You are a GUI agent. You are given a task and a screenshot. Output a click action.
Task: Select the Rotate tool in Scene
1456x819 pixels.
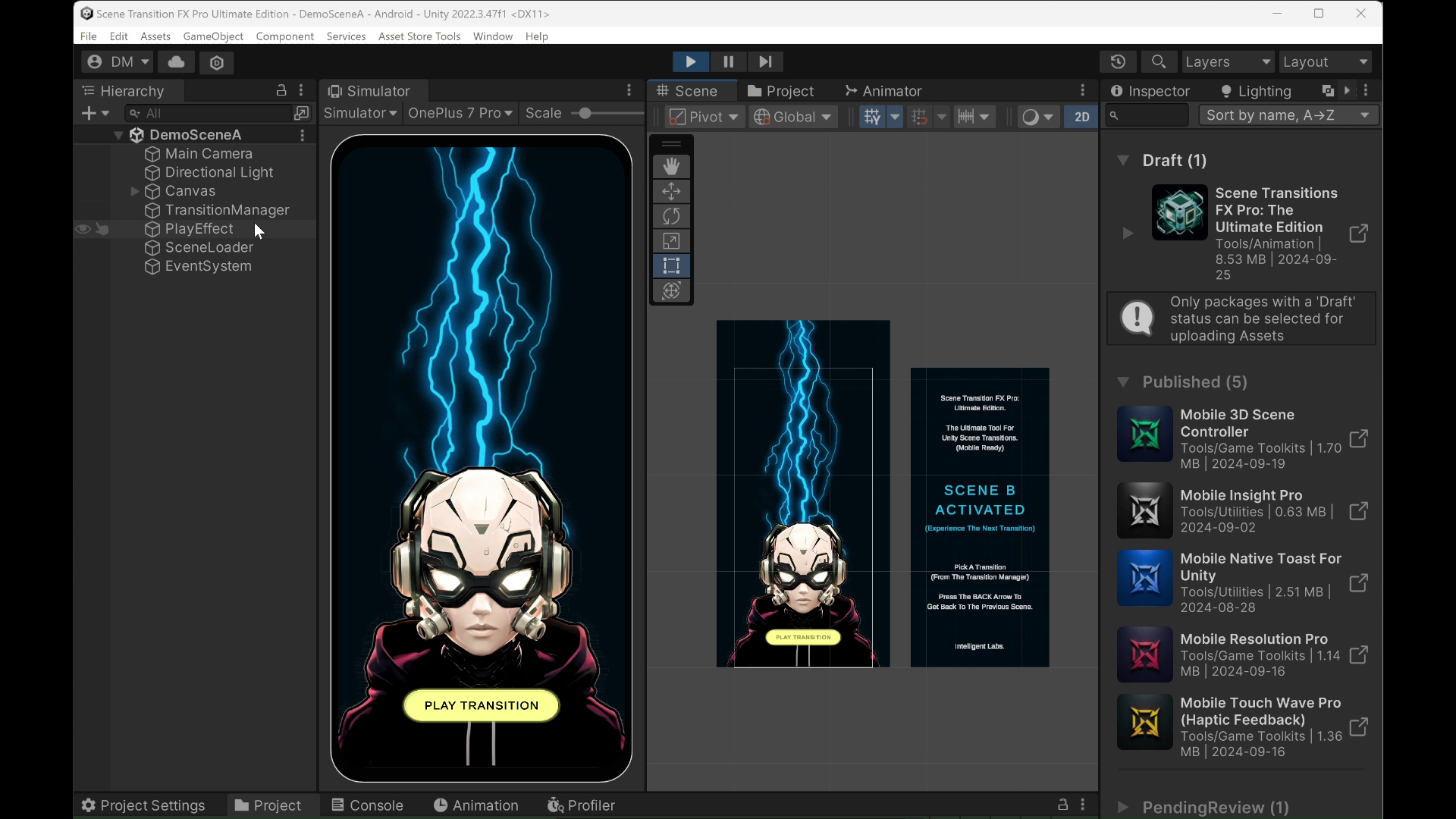point(671,216)
